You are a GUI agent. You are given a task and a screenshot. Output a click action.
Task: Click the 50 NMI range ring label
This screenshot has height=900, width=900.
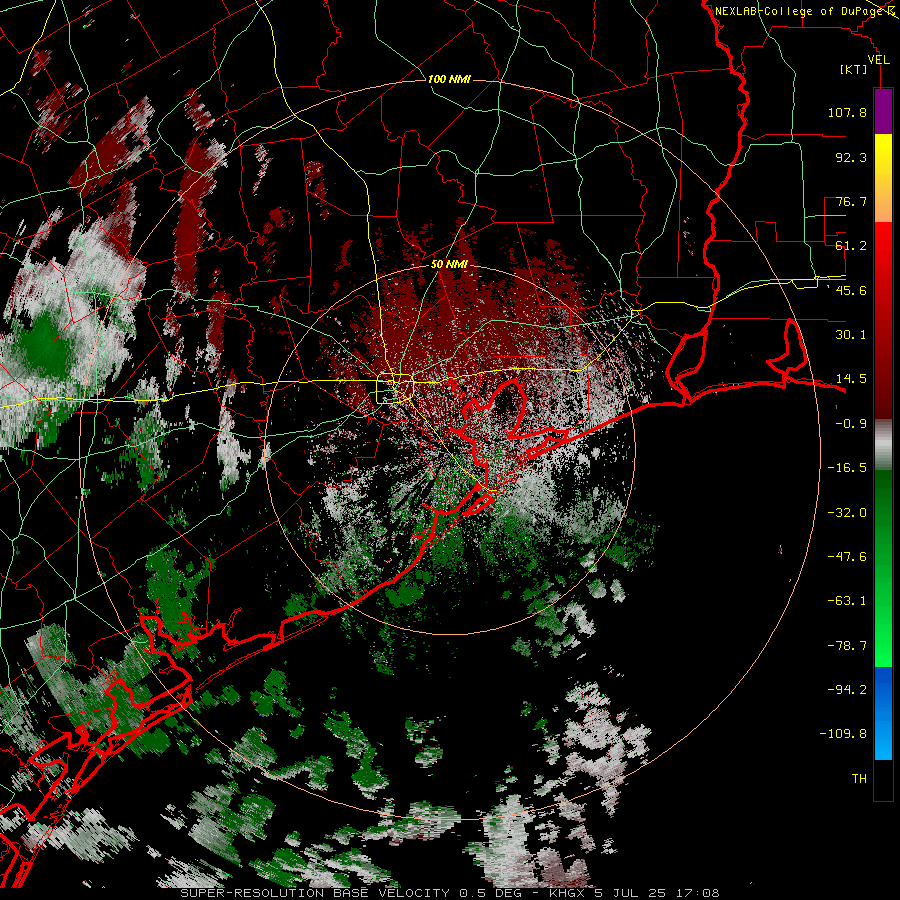pyautogui.click(x=449, y=265)
